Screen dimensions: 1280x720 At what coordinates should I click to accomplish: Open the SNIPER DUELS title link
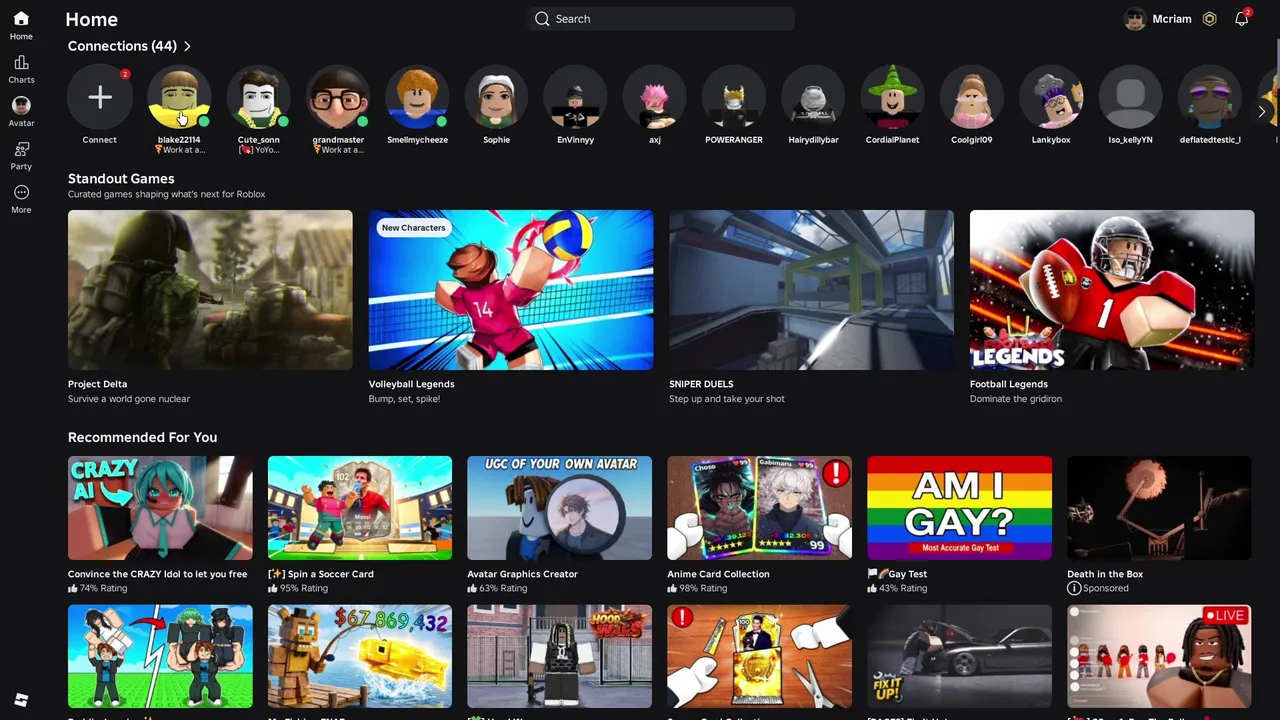[x=701, y=384]
